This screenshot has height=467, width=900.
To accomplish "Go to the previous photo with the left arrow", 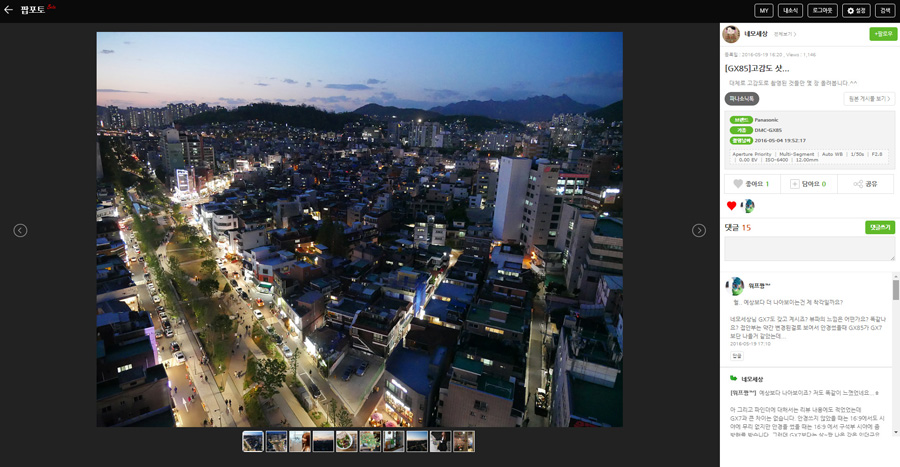I will pyautogui.click(x=20, y=230).
